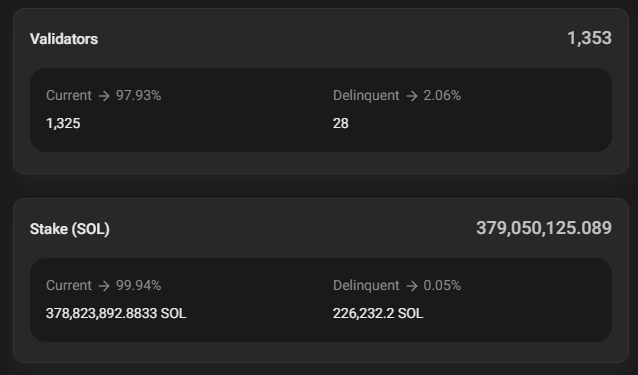Select the 97.93% current validators percentage
The height and width of the screenshot is (375, 638).
[x=139, y=96]
